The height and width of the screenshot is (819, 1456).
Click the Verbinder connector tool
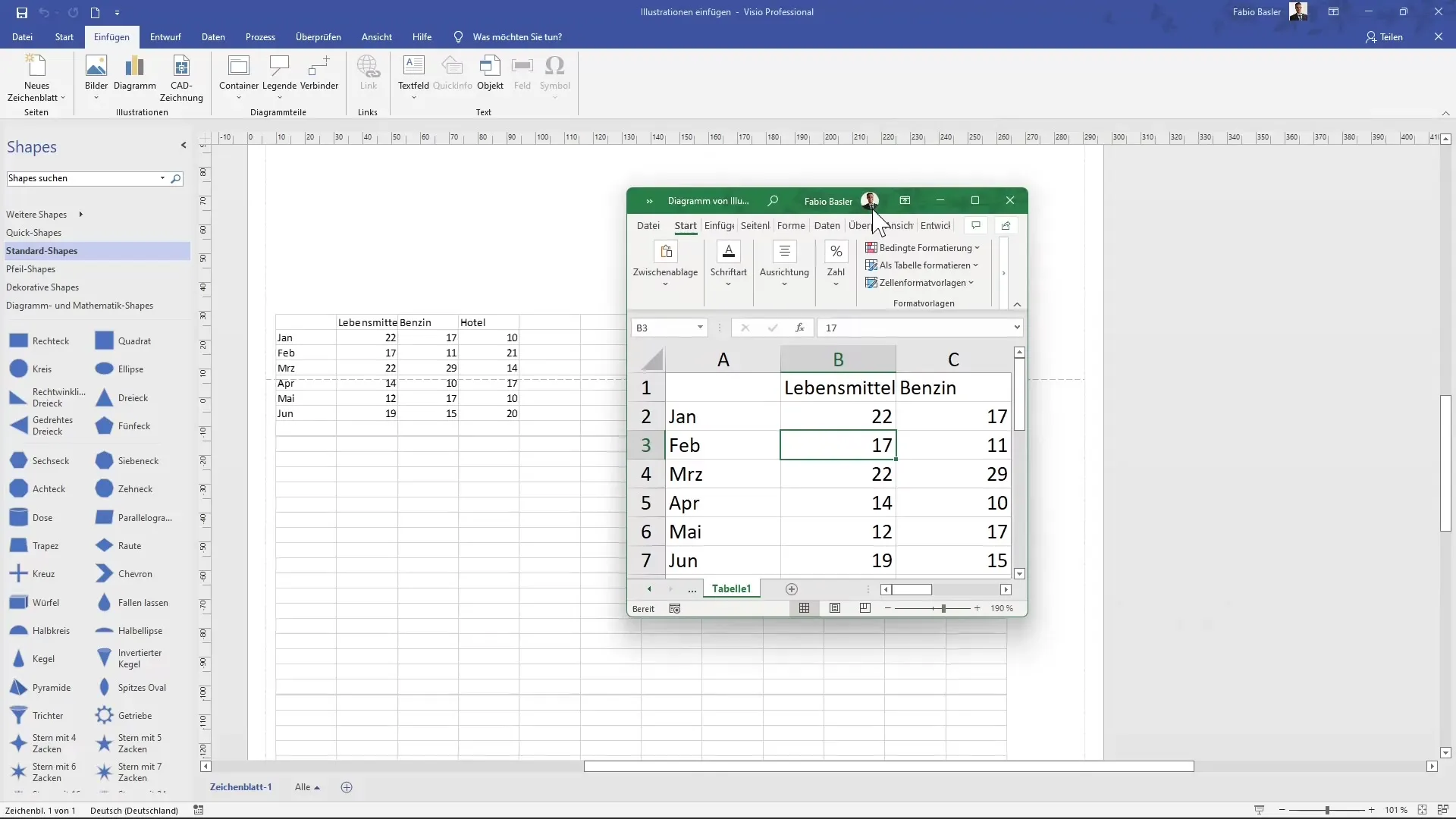pos(319,74)
